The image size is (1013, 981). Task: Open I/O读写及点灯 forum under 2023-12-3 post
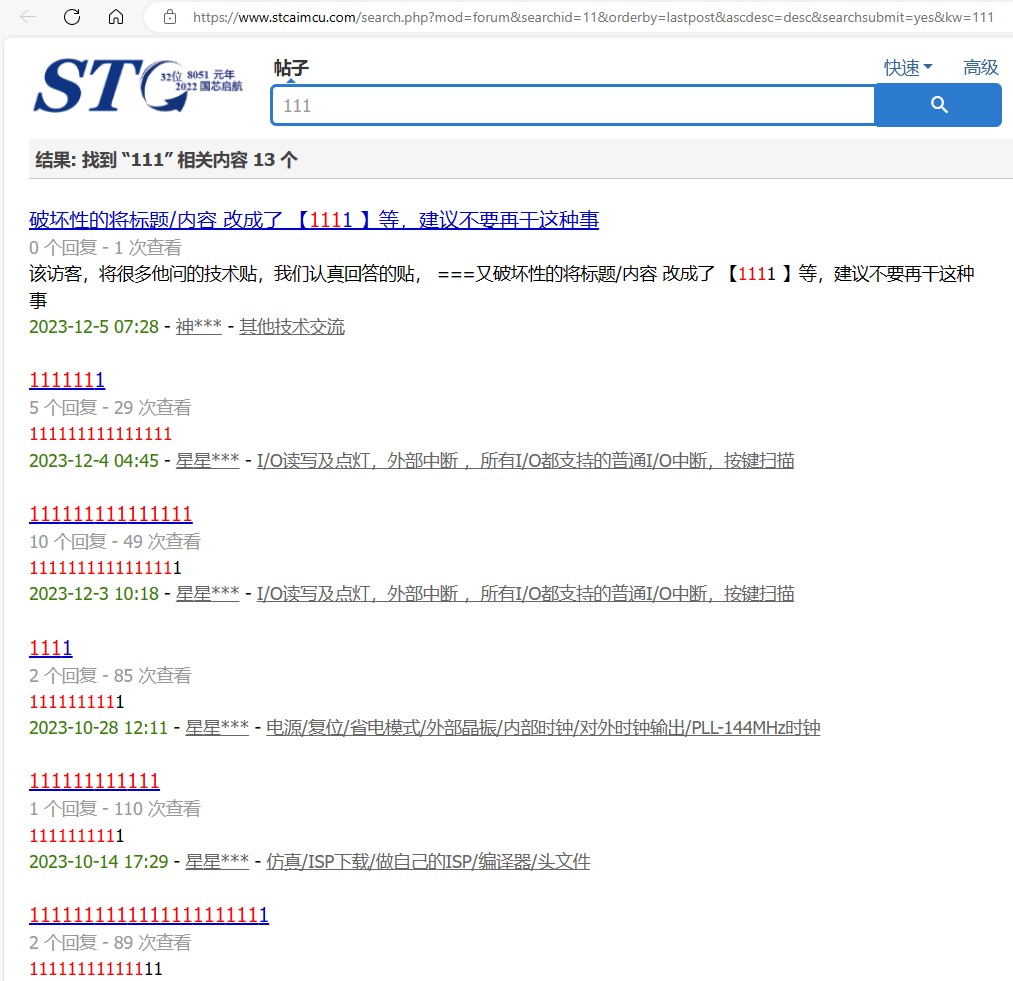525,593
